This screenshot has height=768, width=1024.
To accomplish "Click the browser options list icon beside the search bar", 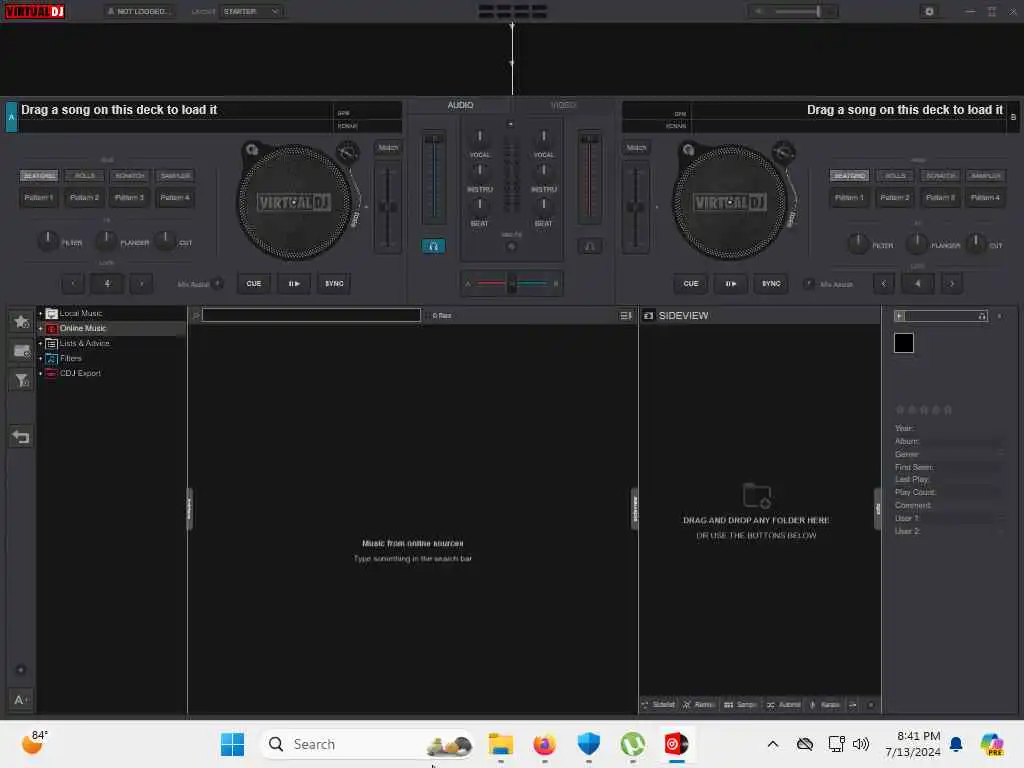I will [x=626, y=315].
